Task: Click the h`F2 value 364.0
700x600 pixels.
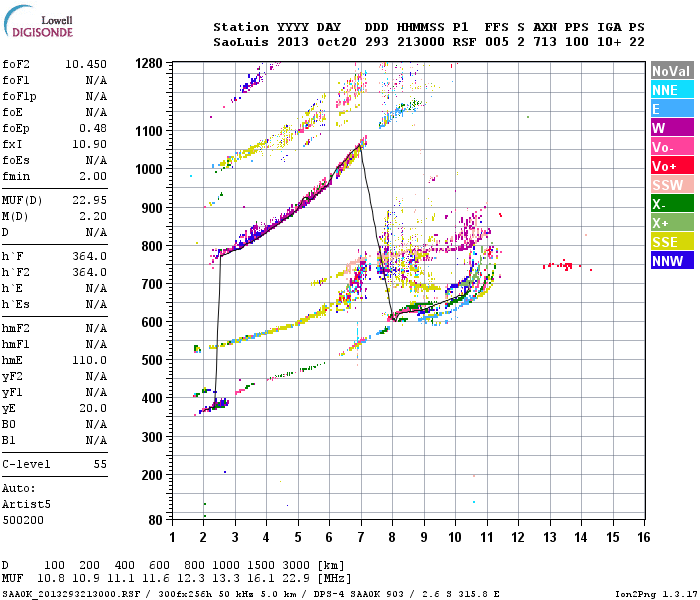Action: point(89,272)
